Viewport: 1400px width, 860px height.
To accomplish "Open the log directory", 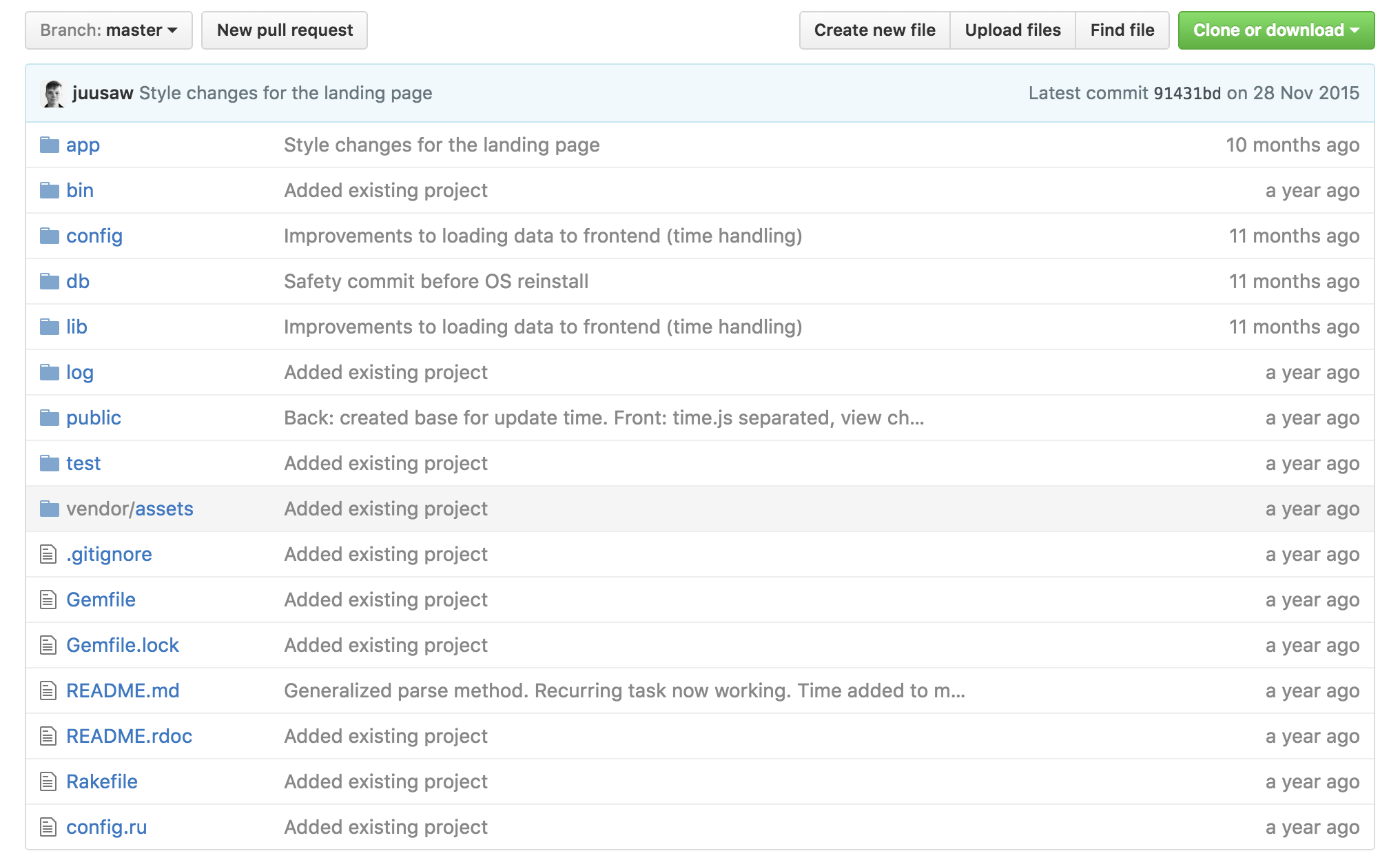I will pyautogui.click(x=80, y=373).
